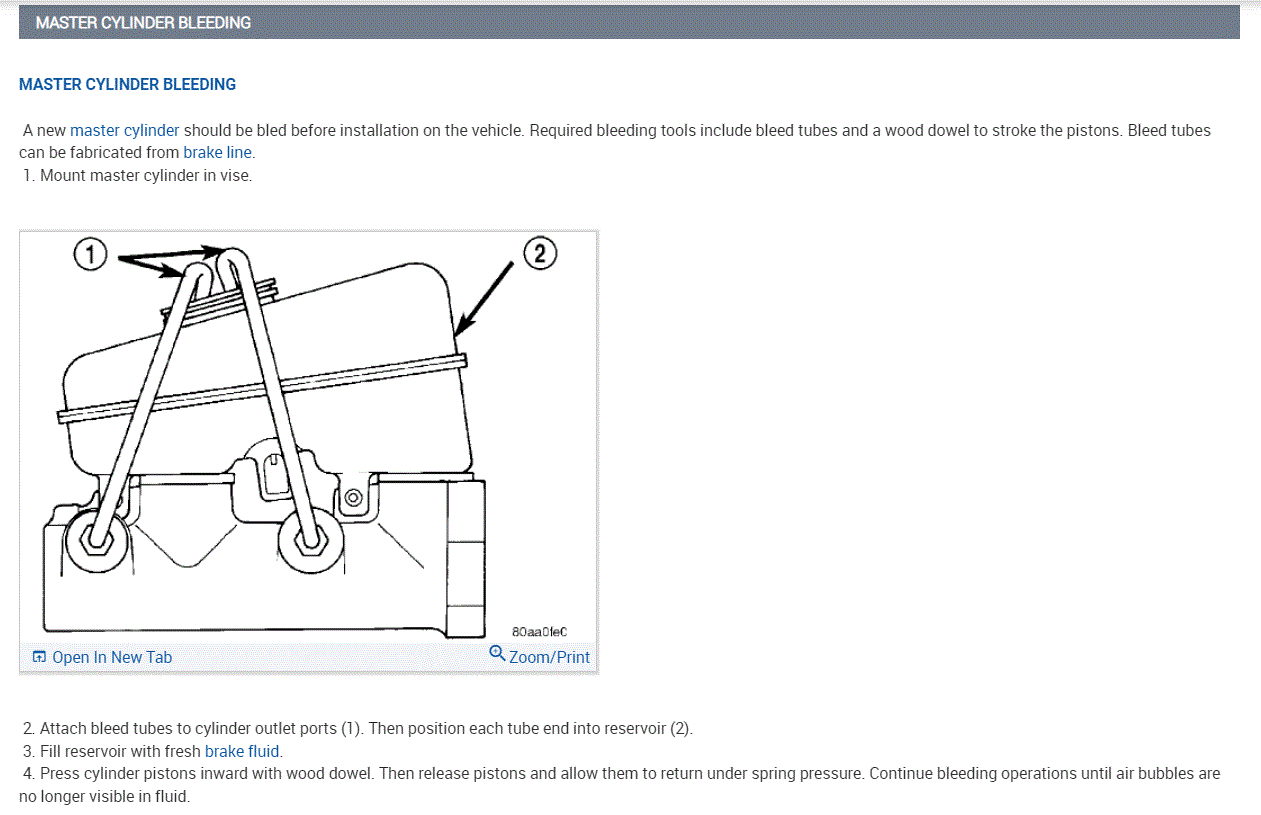The width and height of the screenshot is (1261, 815).
Task: Click the magnifier icon beside Zoom/Print
Action: point(497,654)
